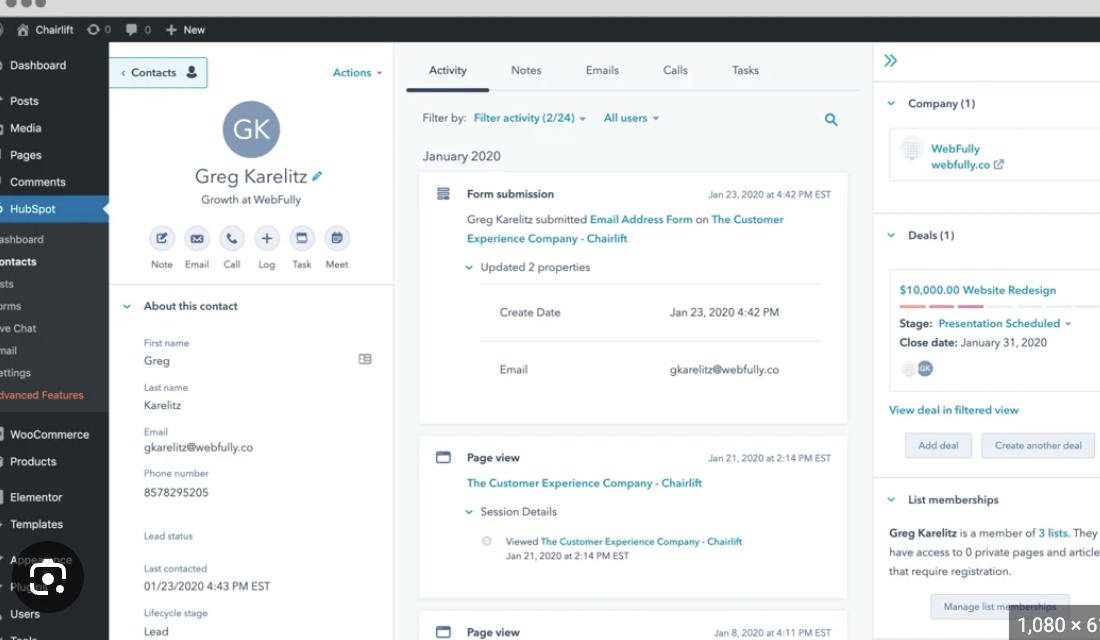Switch to the Notes tab
This screenshot has height=640, width=1100.
click(526, 71)
